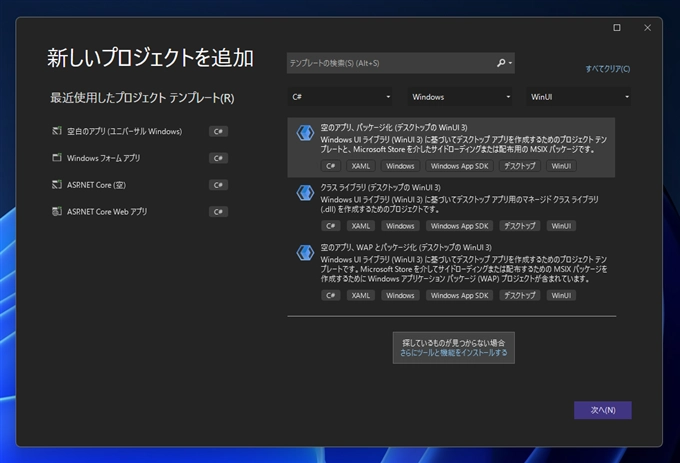Open the Windows platform filter dropdown
Image resolution: width=680 pixels, height=463 pixels.
(x=460, y=97)
